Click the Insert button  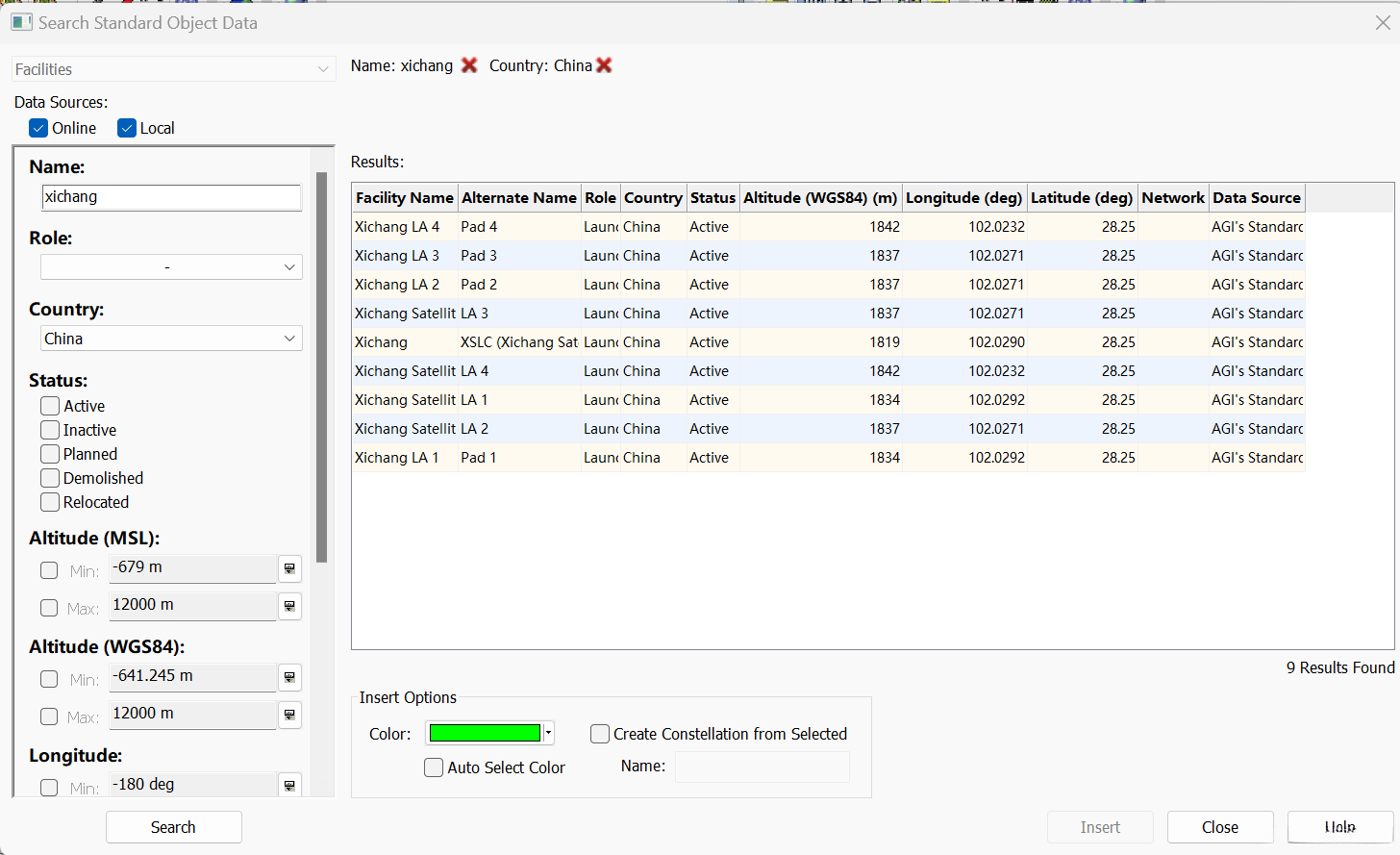1100,827
